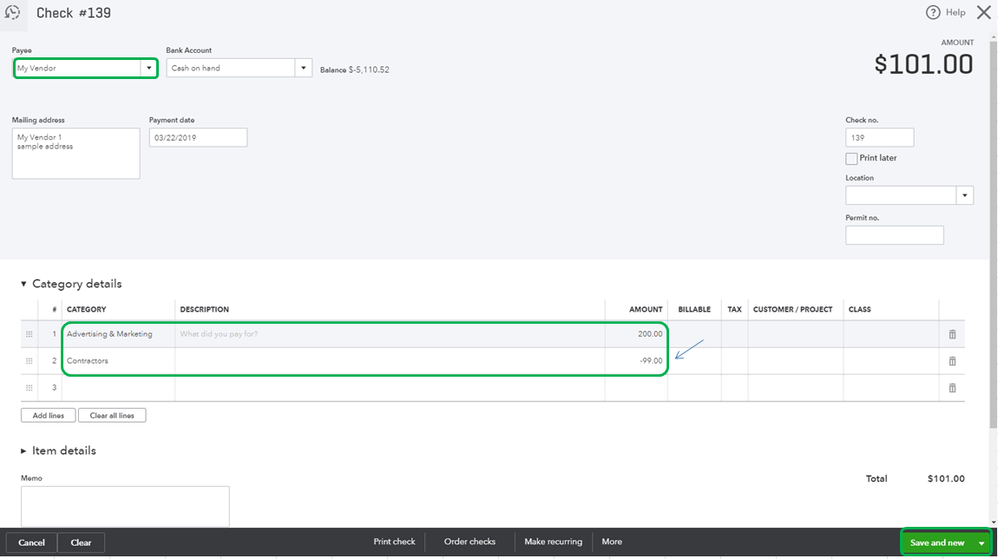Delete line 1 with its trash icon
998x559 pixels.
click(952, 334)
